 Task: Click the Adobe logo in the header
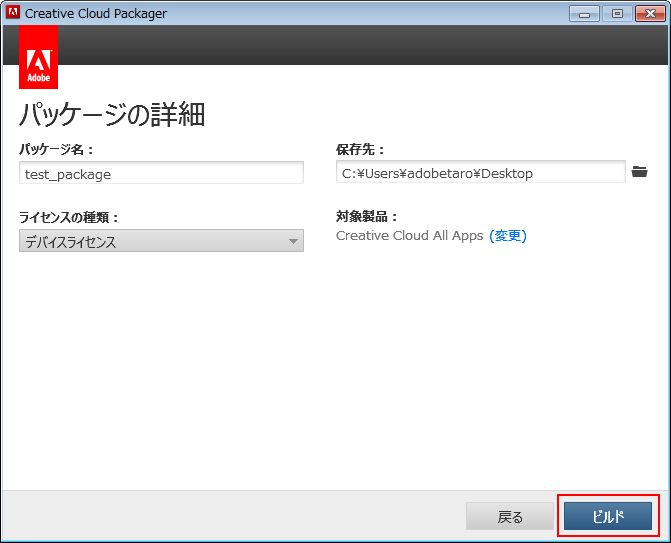click(x=39, y=57)
